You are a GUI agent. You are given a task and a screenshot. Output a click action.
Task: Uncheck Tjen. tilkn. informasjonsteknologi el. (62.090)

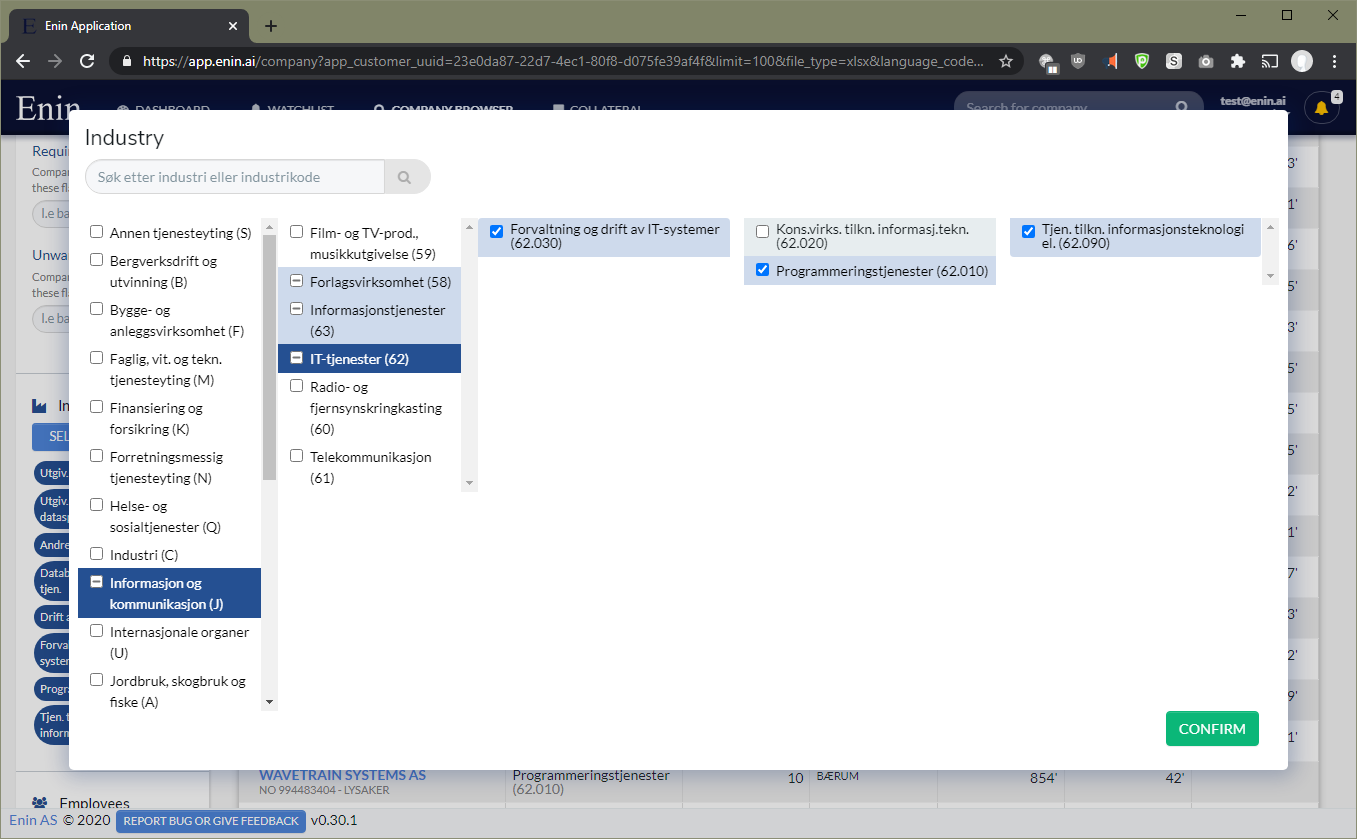pyautogui.click(x=1029, y=232)
